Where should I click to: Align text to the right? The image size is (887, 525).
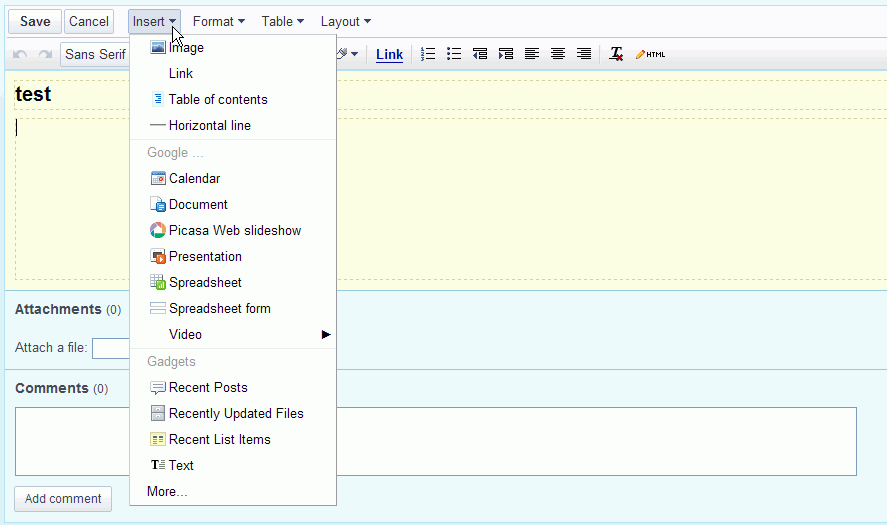pos(584,54)
